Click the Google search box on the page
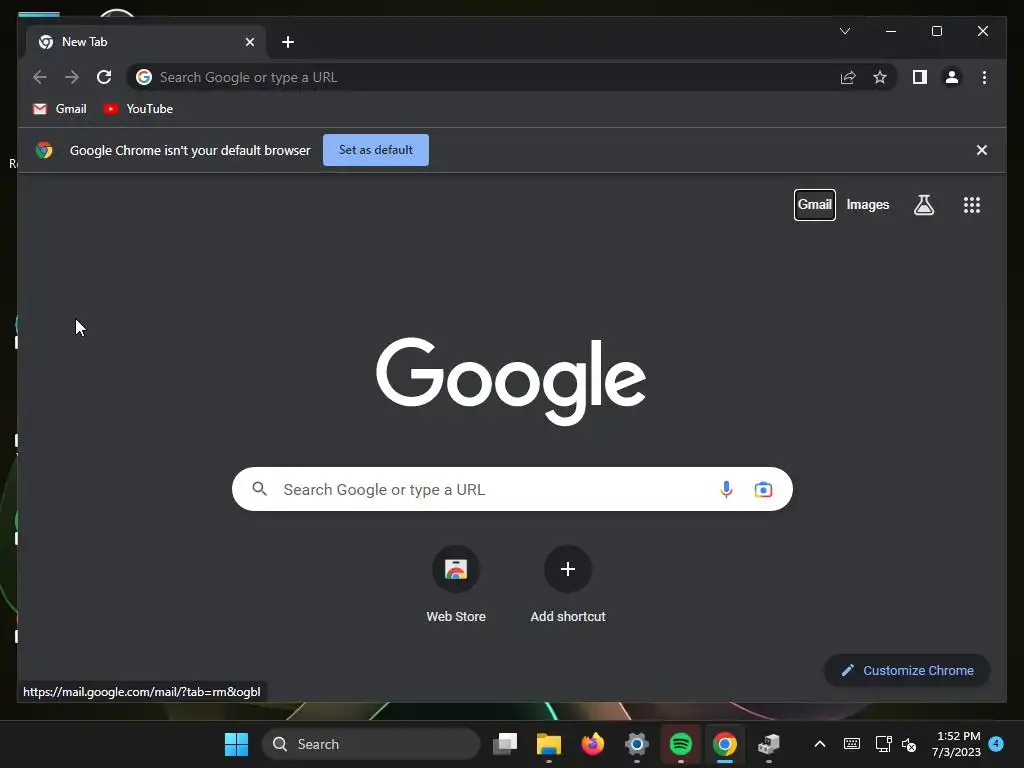Image resolution: width=1024 pixels, height=768 pixels. point(512,489)
